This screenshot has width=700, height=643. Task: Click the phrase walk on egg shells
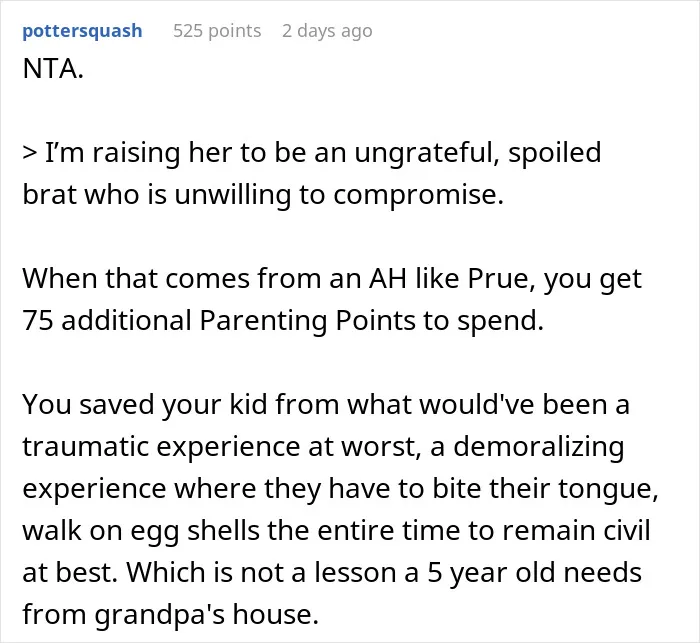pyautogui.click(x=141, y=530)
